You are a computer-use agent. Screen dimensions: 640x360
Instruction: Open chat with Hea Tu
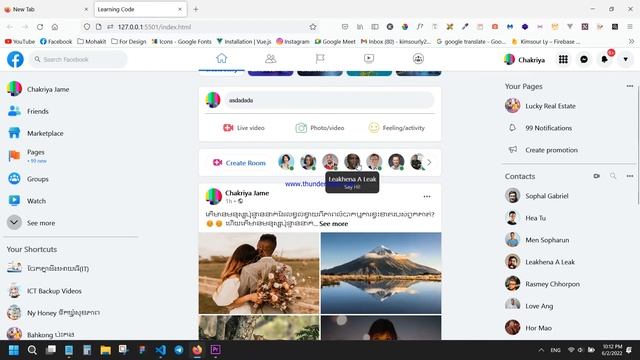coord(535,218)
